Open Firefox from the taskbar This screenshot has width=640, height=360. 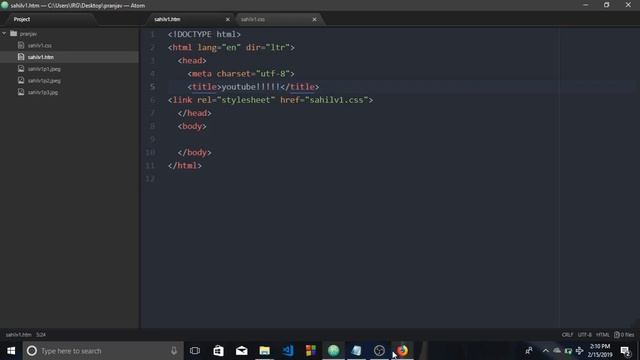[x=402, y=351]
